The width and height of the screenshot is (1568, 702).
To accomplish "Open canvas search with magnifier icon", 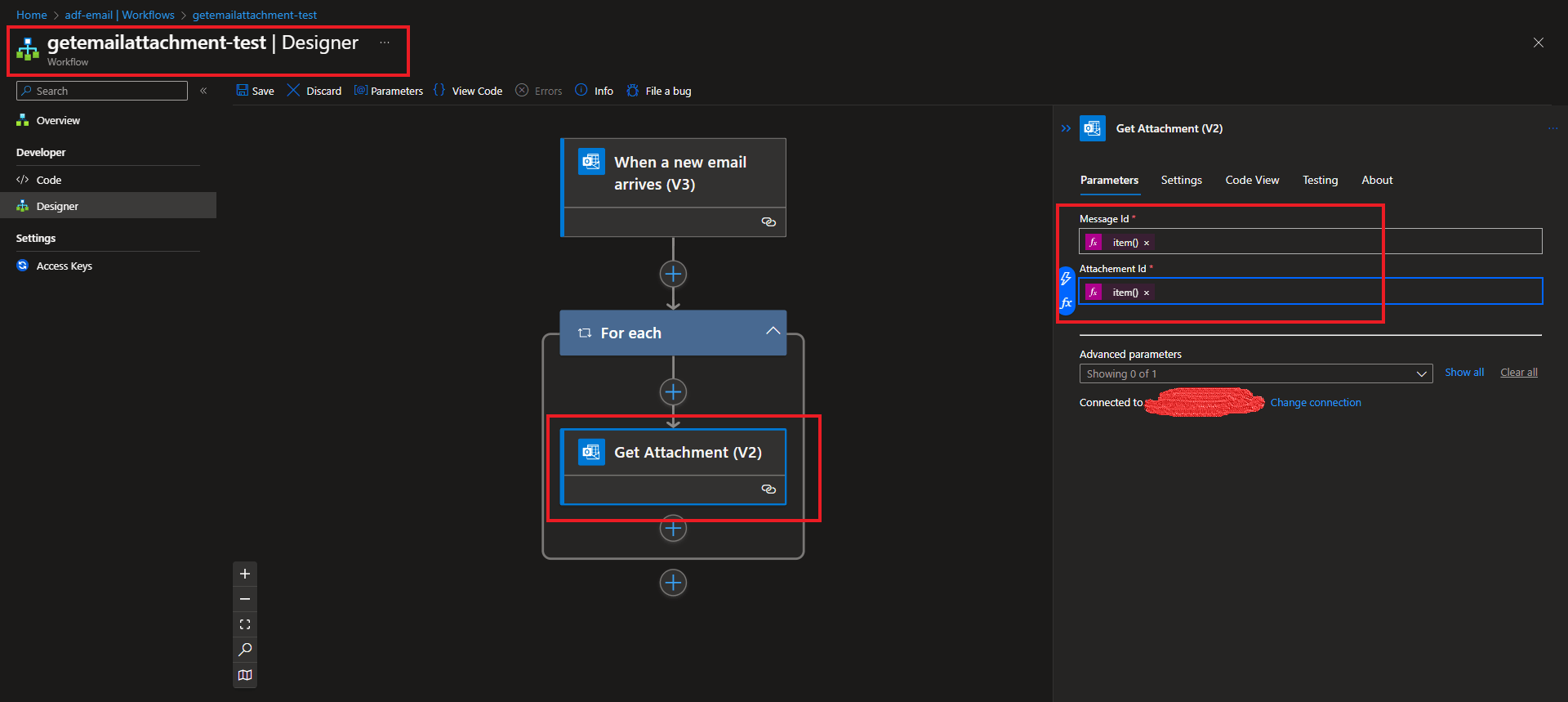I will click(245, 650).
